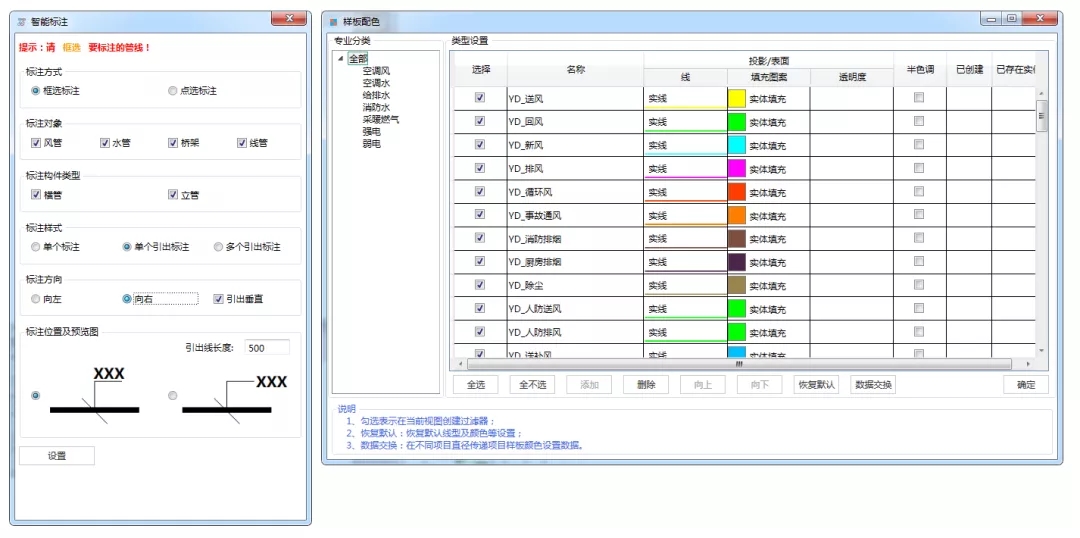This screenshot has width=1080, height=538.
Task: Click the 全不选 button
Action: 532,385
